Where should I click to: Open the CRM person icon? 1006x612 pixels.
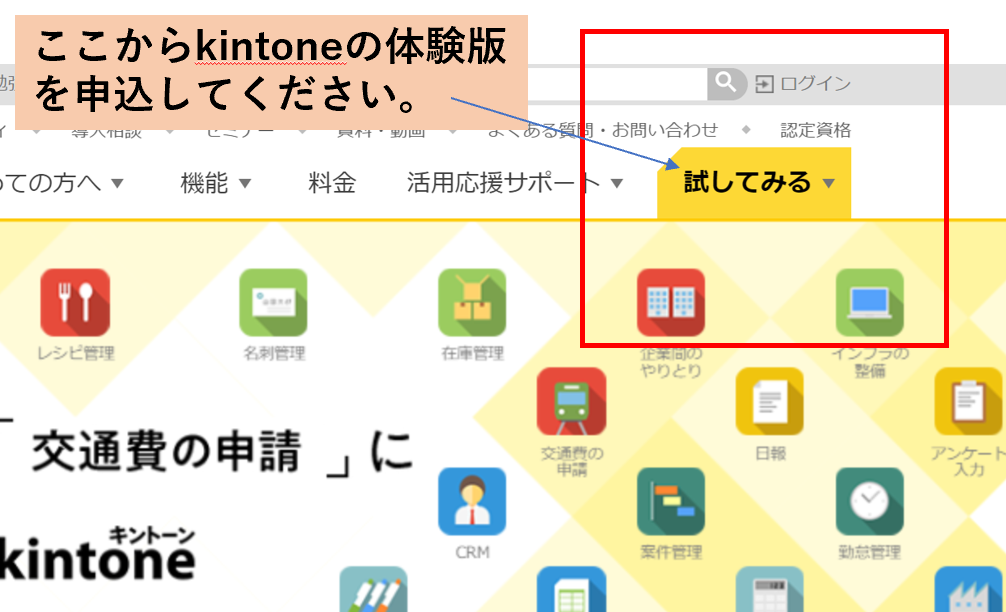pyautogui.click(x=472, y=501)
